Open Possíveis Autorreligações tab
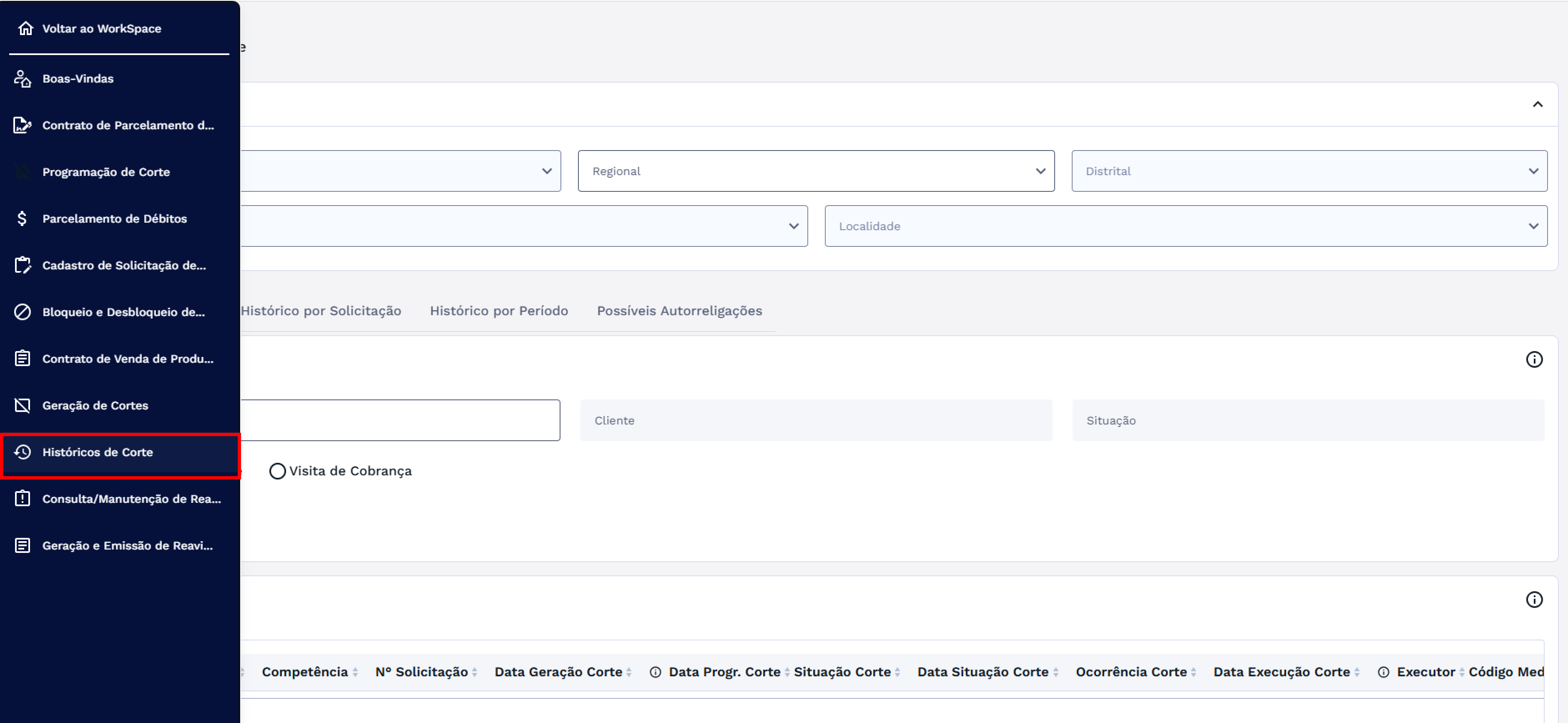1568x723 pixels. click(678, 311)
